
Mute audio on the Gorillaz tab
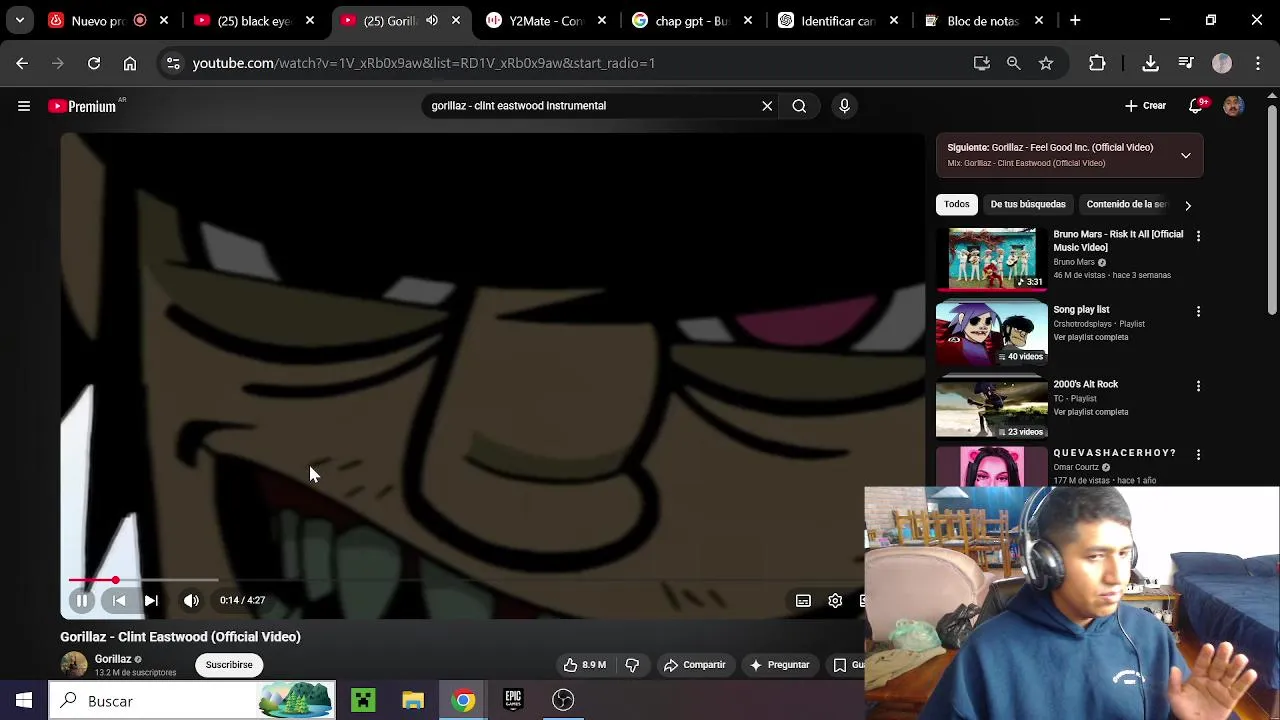(x=432, y=20)
